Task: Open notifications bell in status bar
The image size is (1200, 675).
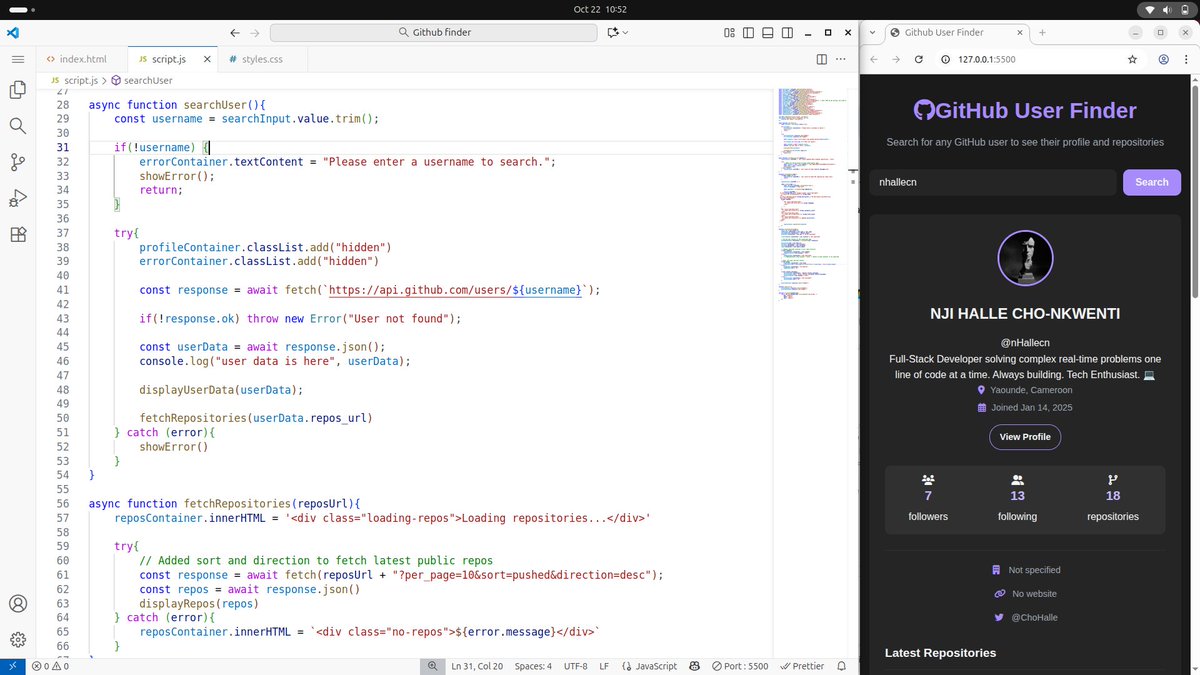Action: click(841, 666)
